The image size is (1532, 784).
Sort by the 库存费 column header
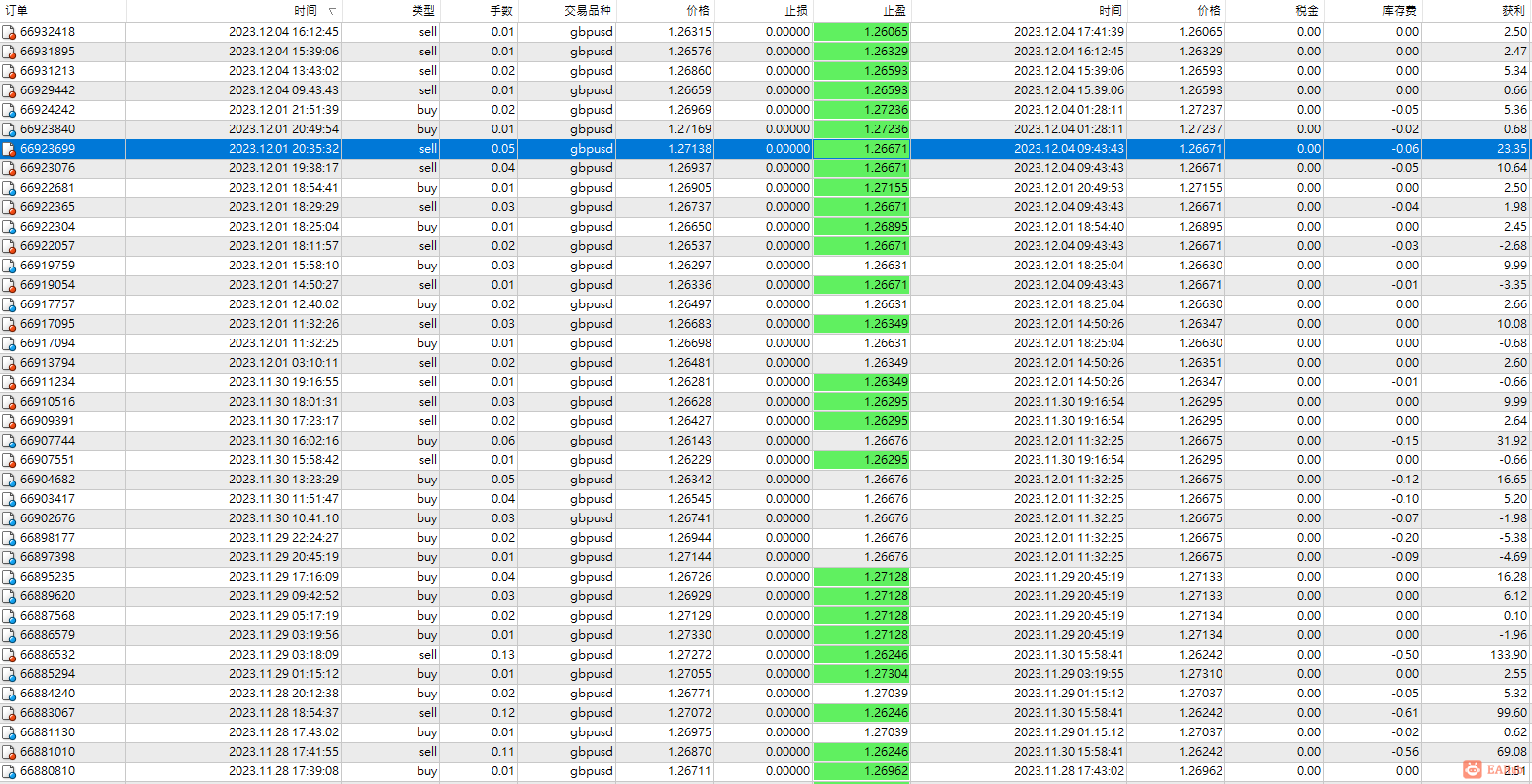coord(1400,11)
